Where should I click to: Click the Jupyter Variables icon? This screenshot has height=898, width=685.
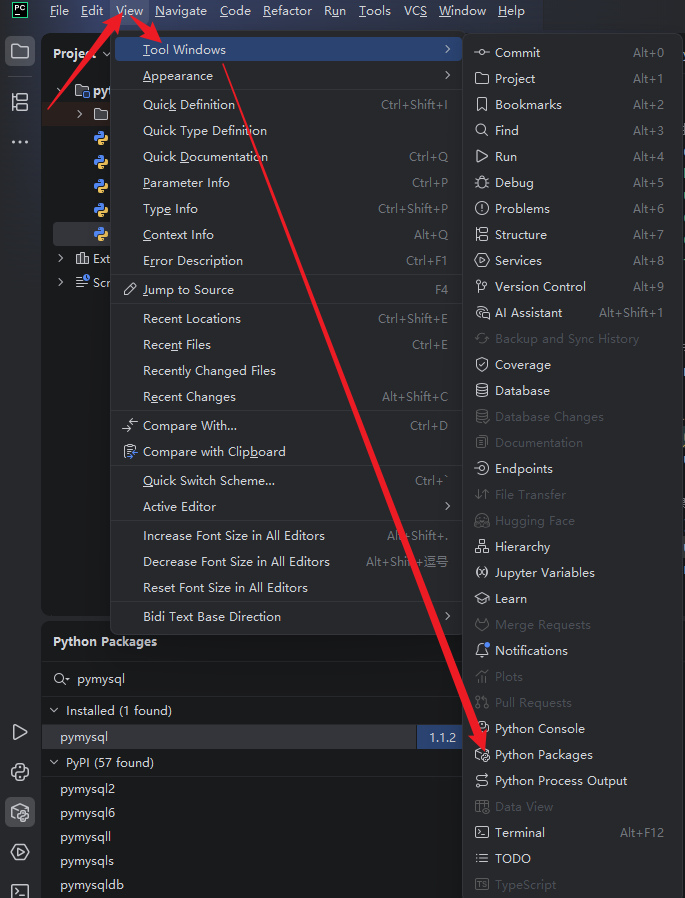(482, 572)
